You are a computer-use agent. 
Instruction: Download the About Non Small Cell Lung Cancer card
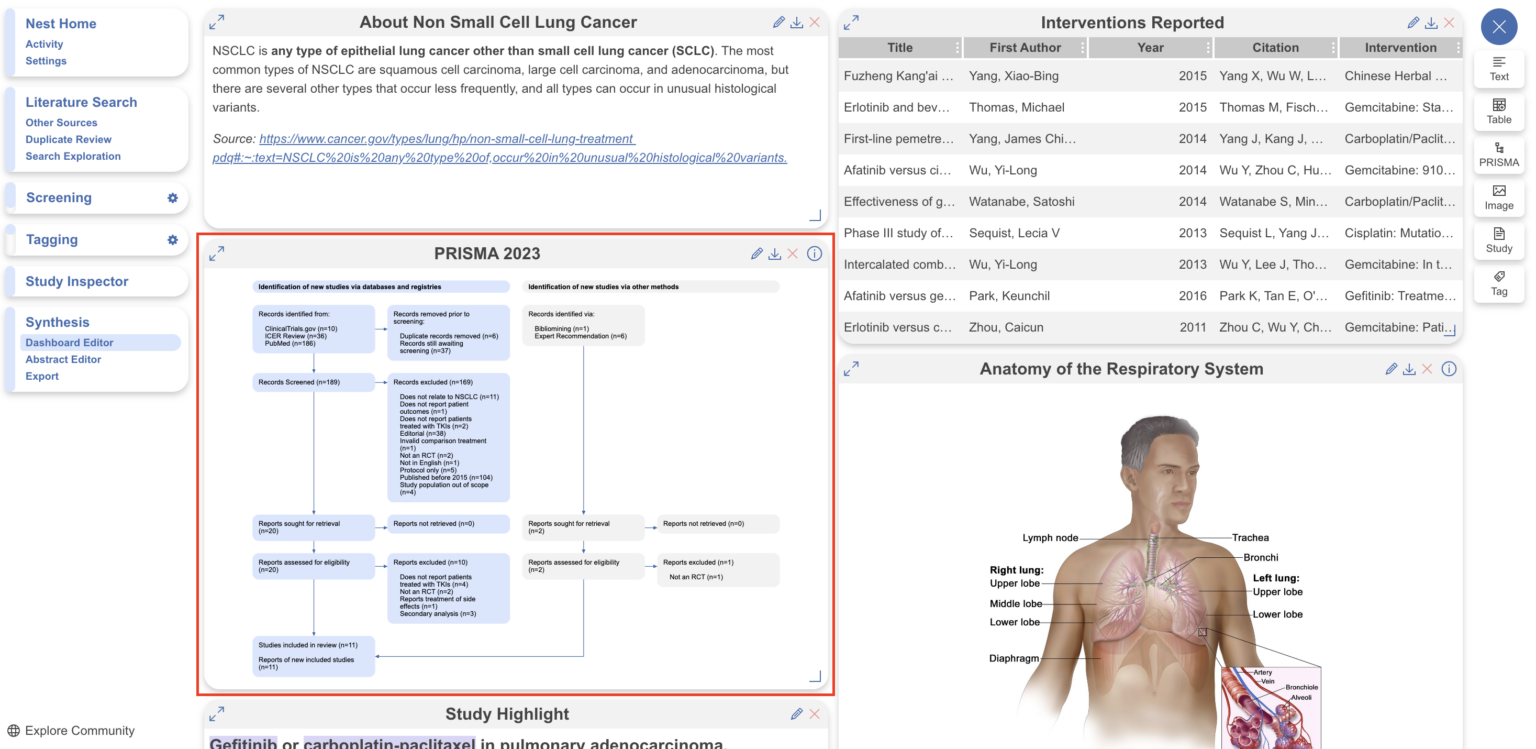tap(797, 22)
